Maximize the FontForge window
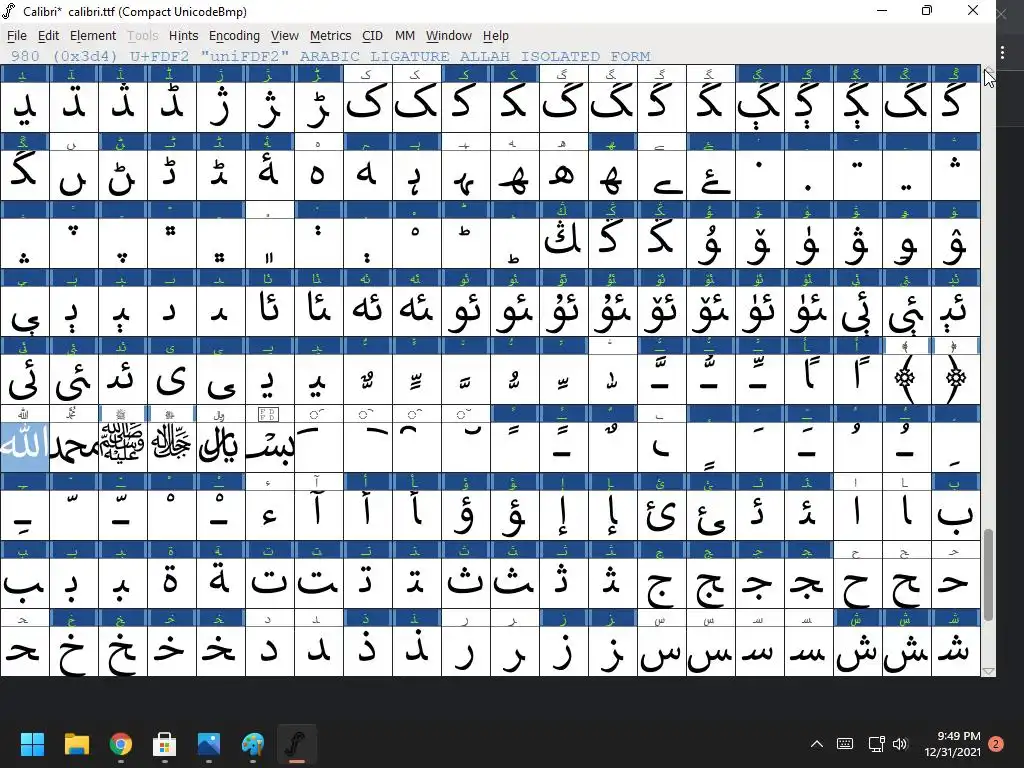Image resolution: width=1024 pixels, height=768 pixels. (927, 10)
